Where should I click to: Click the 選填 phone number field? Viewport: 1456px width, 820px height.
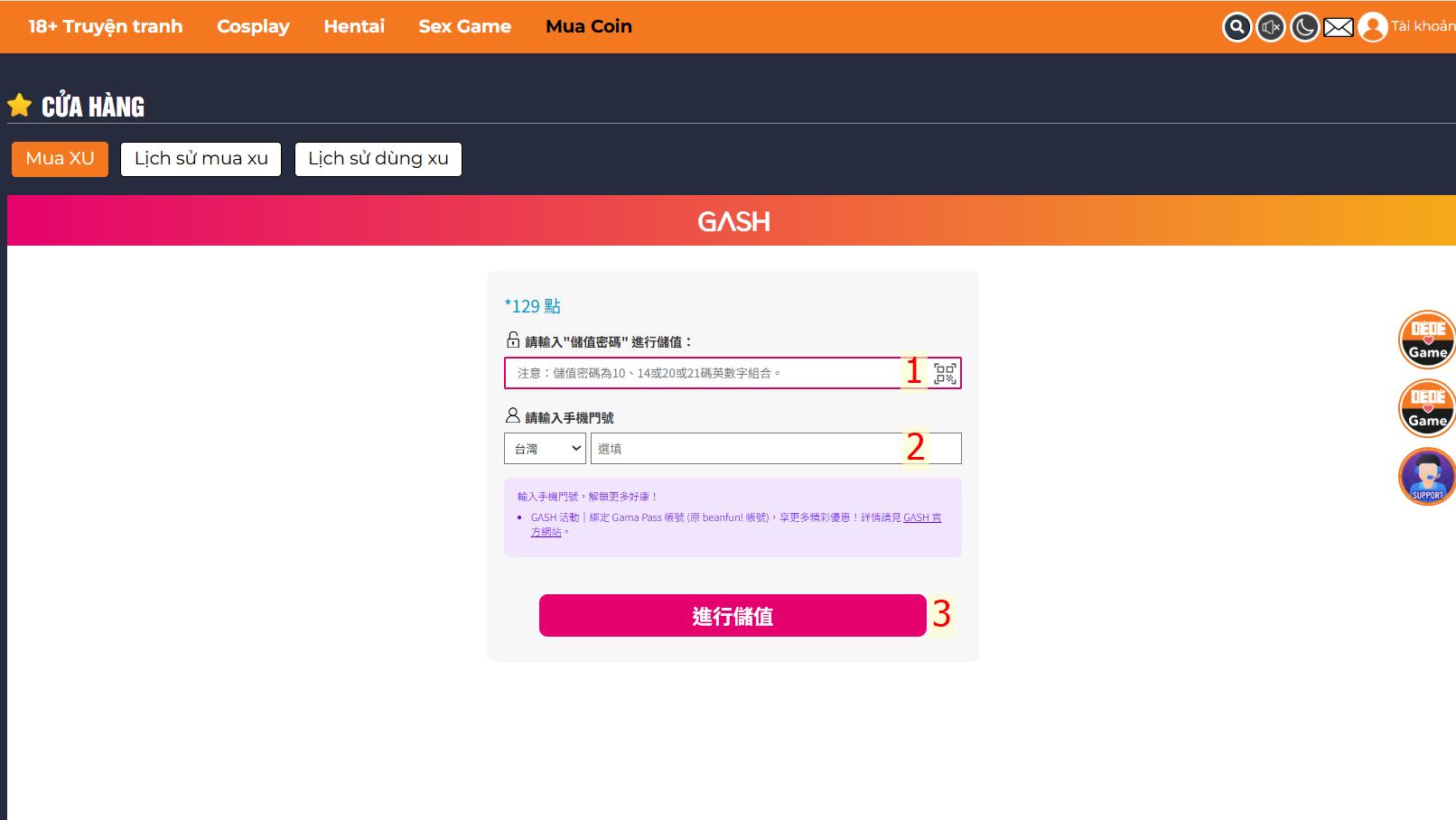click(x=745, y=449)
